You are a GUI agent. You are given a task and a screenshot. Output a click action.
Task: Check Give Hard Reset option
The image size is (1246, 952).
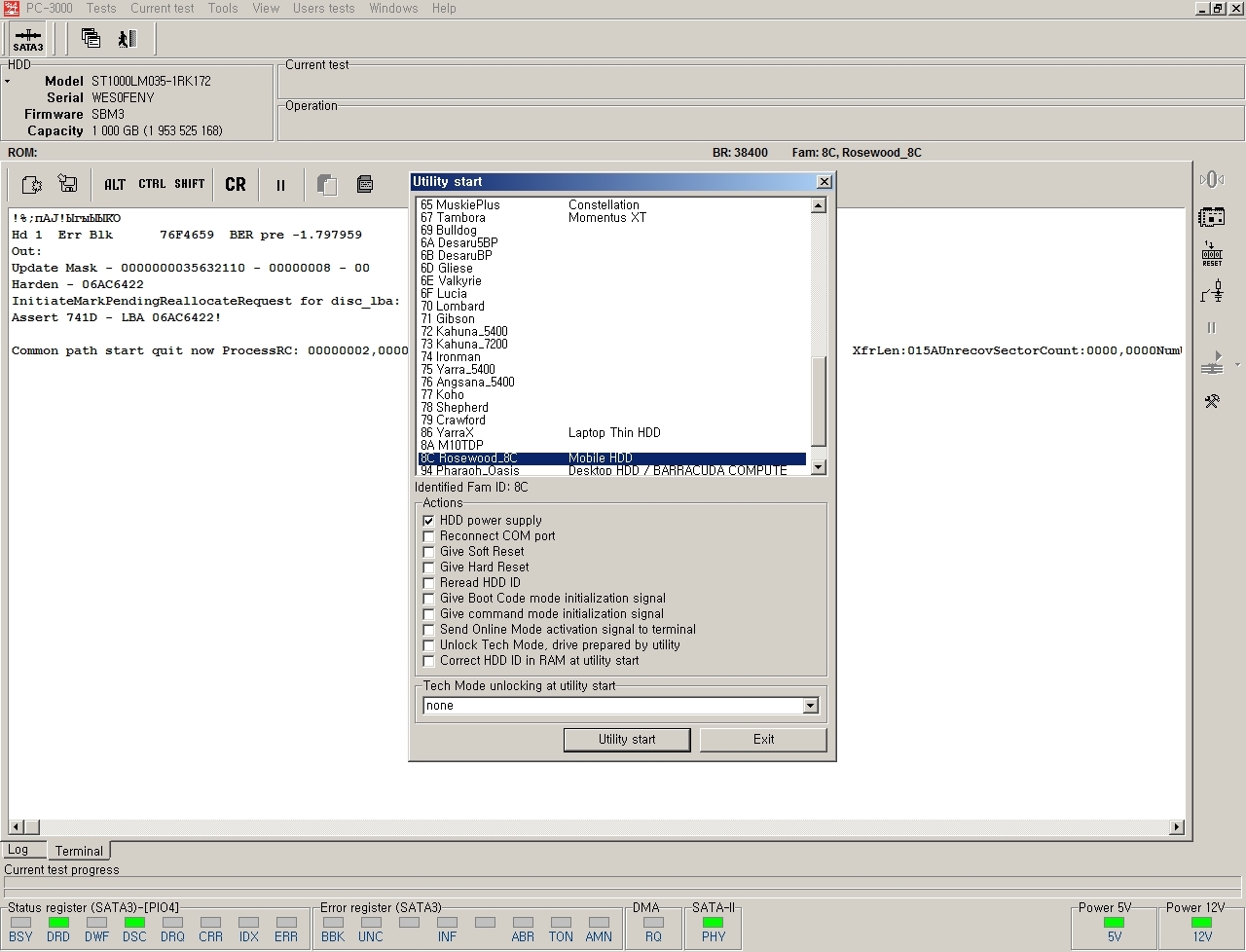[x=428, y=568]
